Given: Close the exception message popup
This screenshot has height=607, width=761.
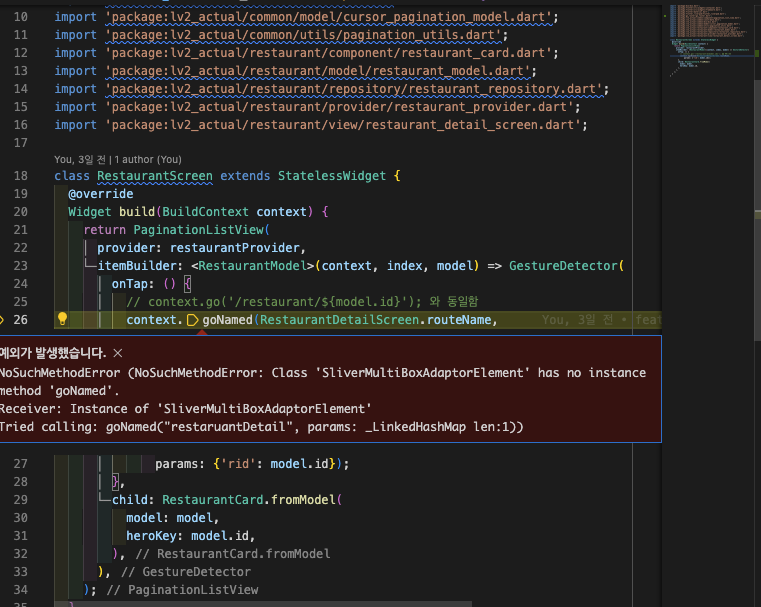Looking at the screenshot, I should tap(118, 353).
